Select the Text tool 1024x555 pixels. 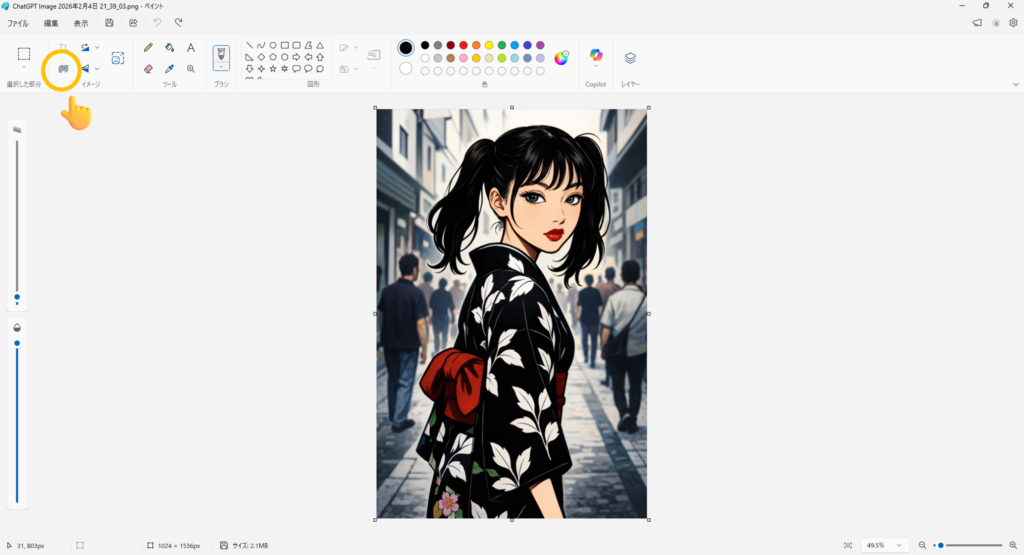(190, 47)
